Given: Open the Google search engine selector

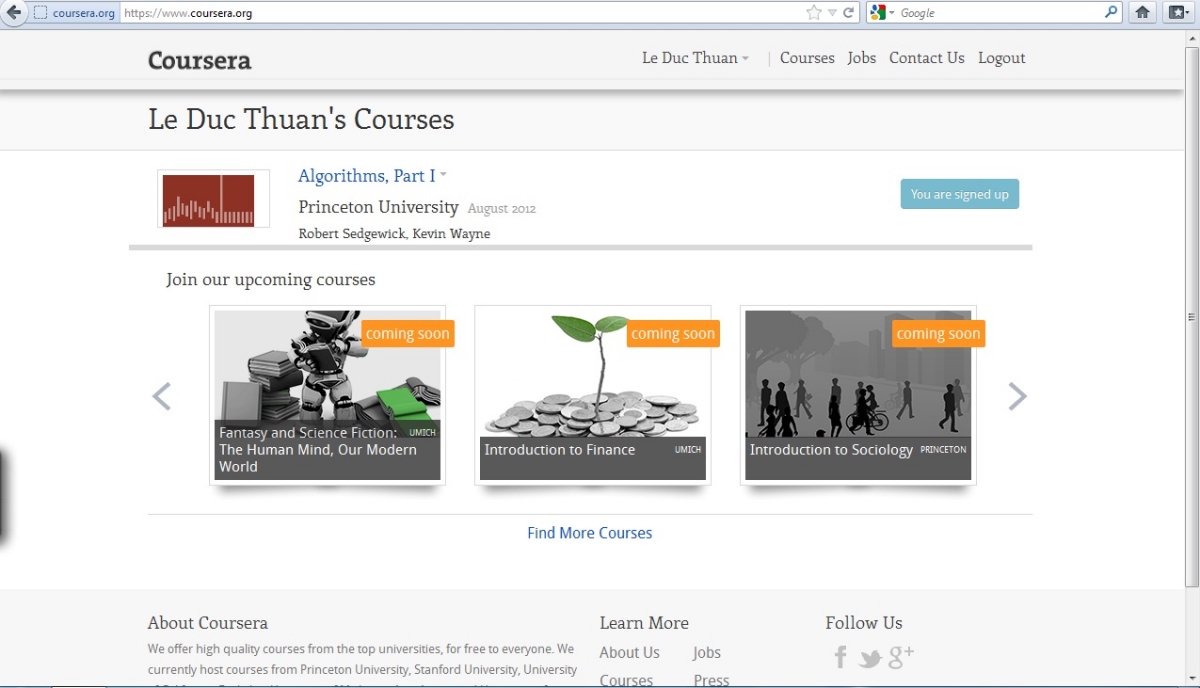Looking at the screenshot, I should pyautogui.click(x=882, y=13).
